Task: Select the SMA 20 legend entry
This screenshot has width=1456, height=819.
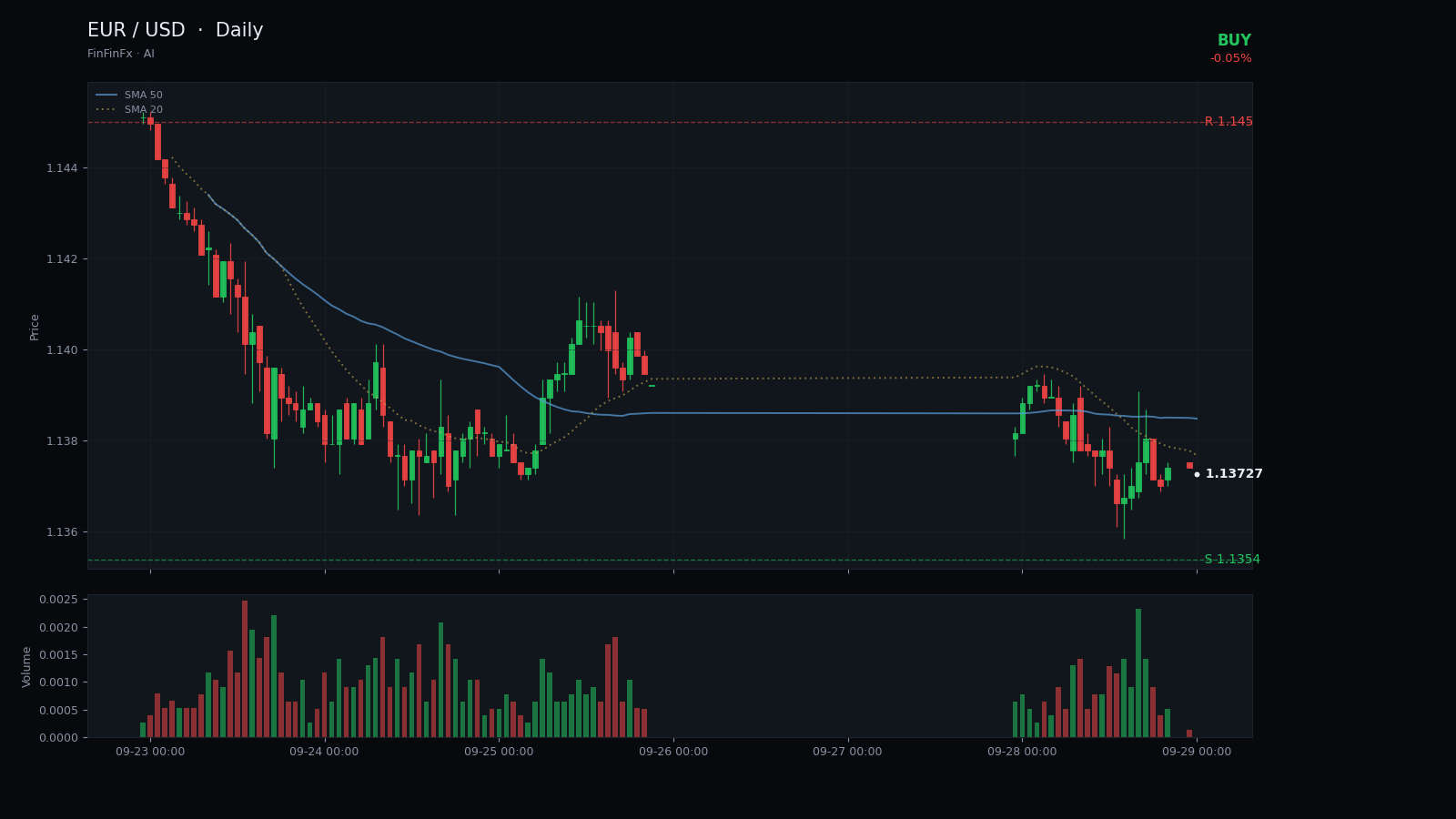Action: click(129, 109)
